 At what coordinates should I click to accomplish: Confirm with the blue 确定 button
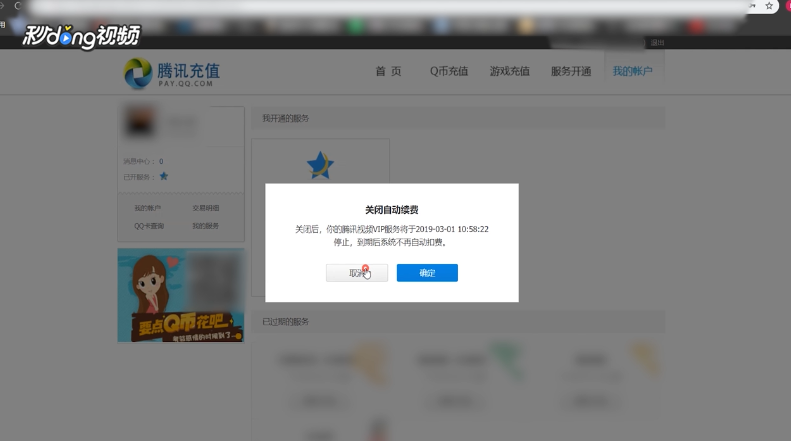click(427, 273)
